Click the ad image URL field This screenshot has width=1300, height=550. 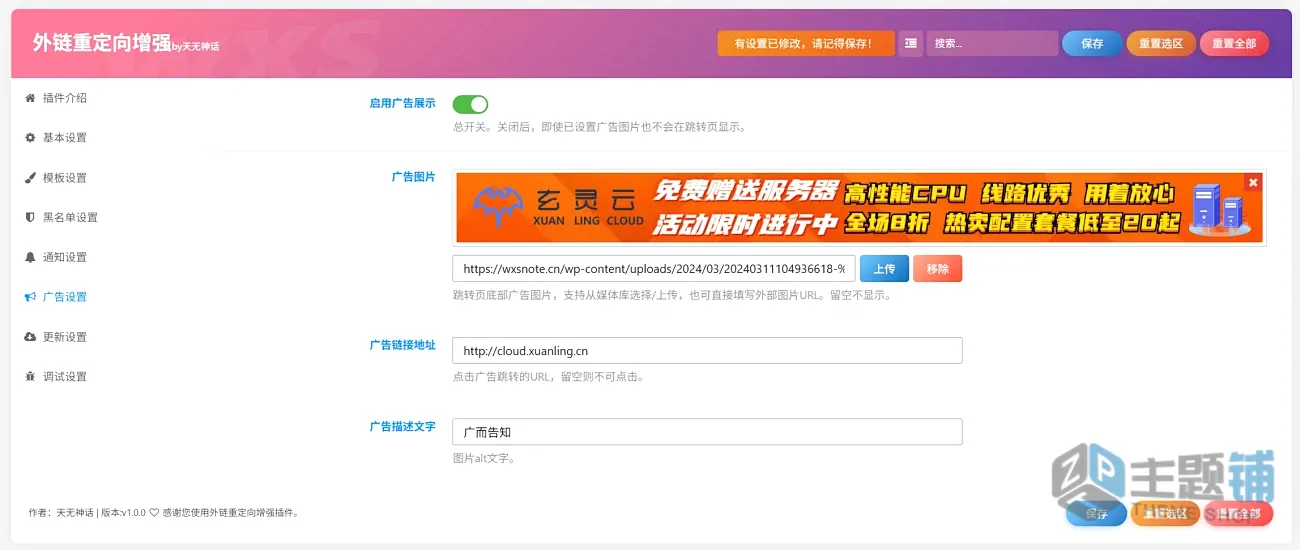click(x=654, y=269)
